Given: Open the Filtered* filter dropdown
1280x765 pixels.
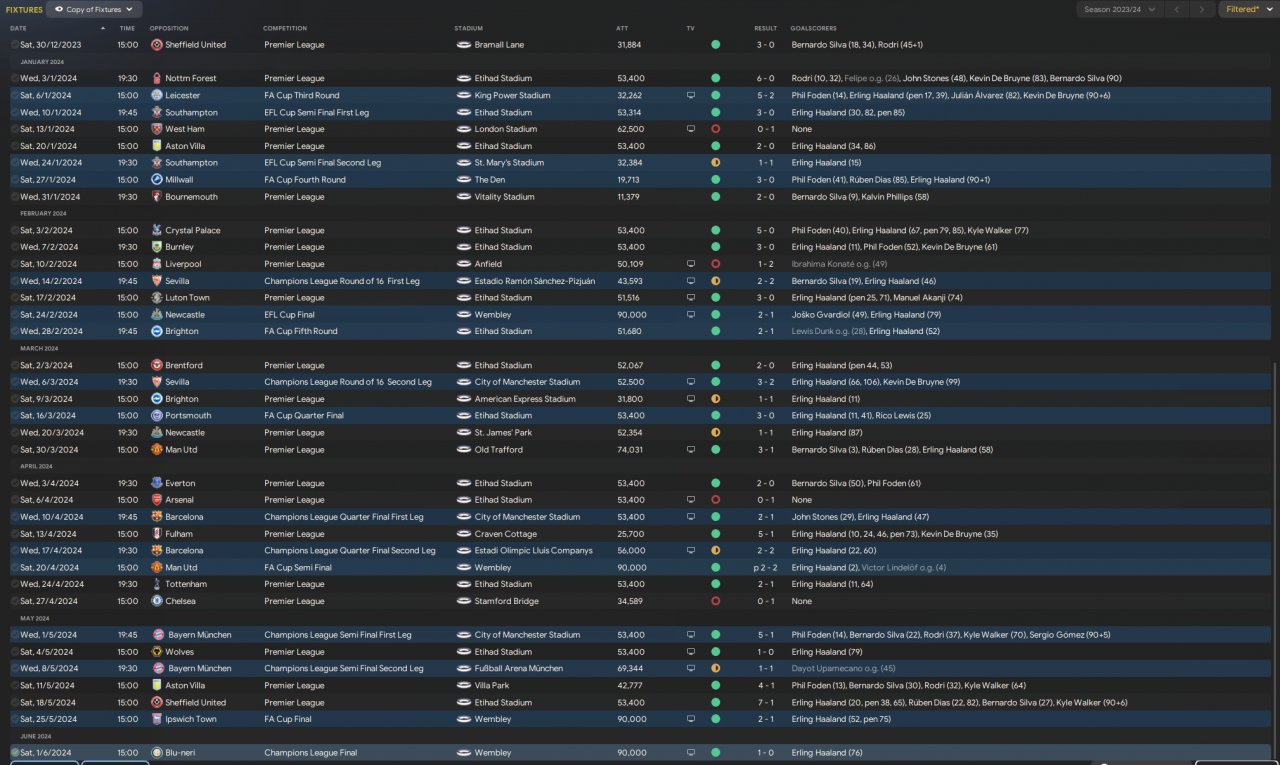Looking at the screenshot, I should click(x=1247, y=9).
